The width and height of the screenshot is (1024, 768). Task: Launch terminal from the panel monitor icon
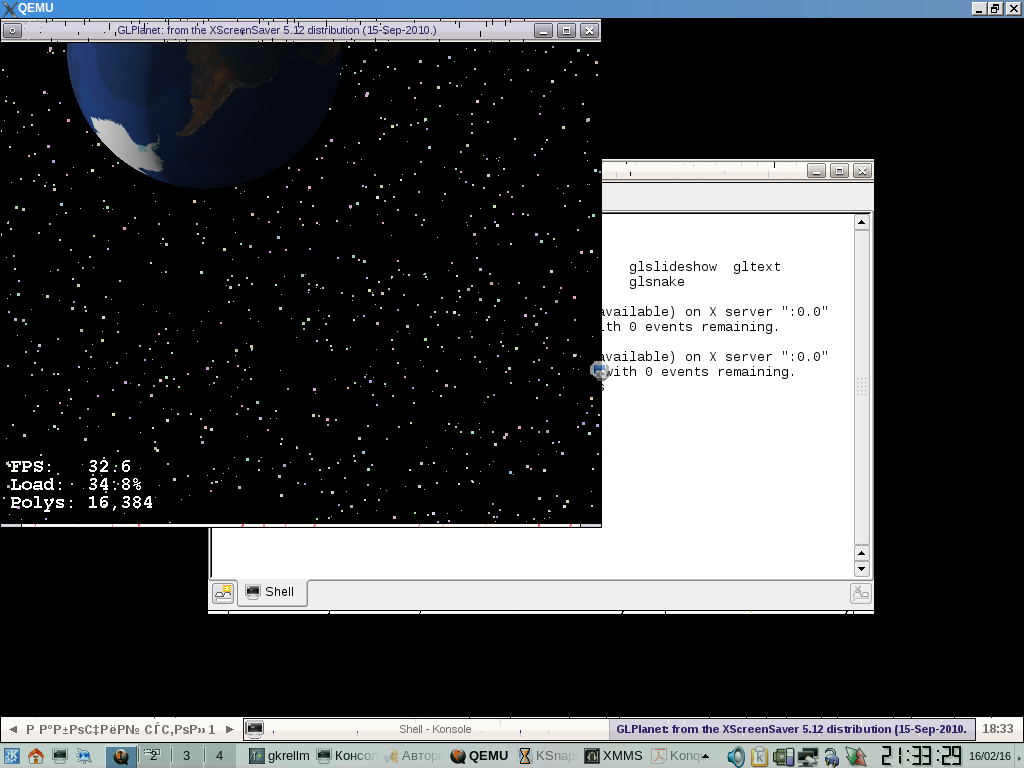(x=60, y=756)
